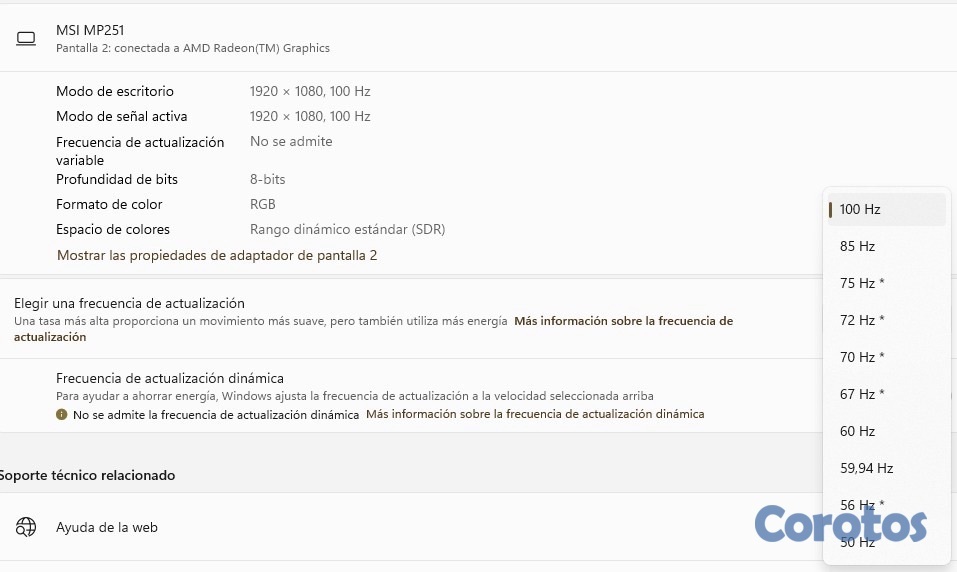Pick the 75 Hz * option

coord(862,284)
